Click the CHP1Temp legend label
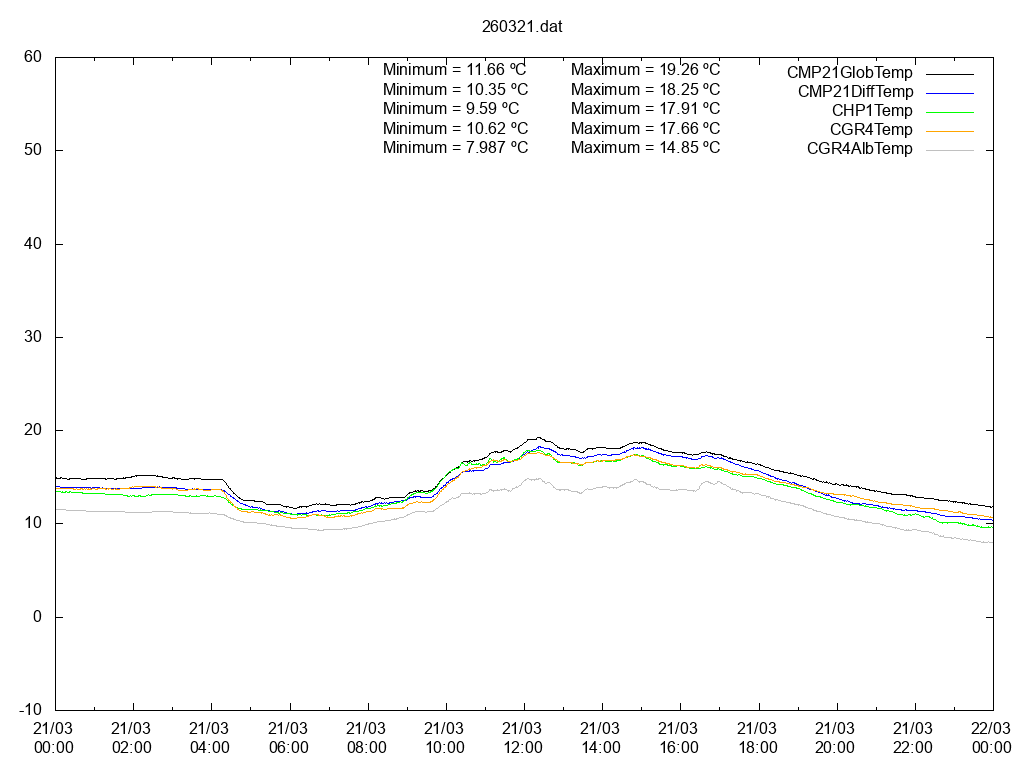The height and width of the screenshot is (768, 1024). click(x=872, y=111)
